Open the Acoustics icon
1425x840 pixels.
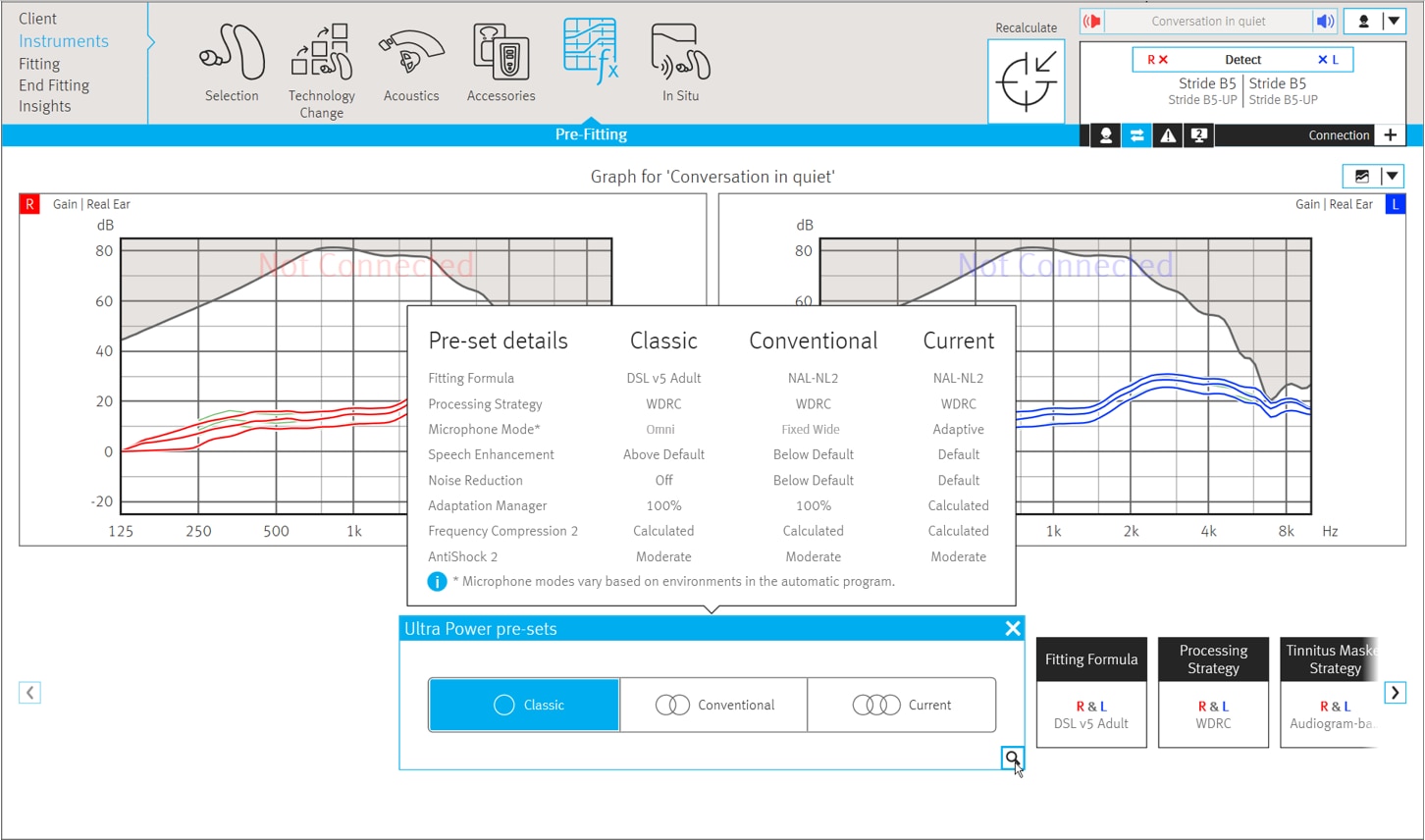pos(411,52)
